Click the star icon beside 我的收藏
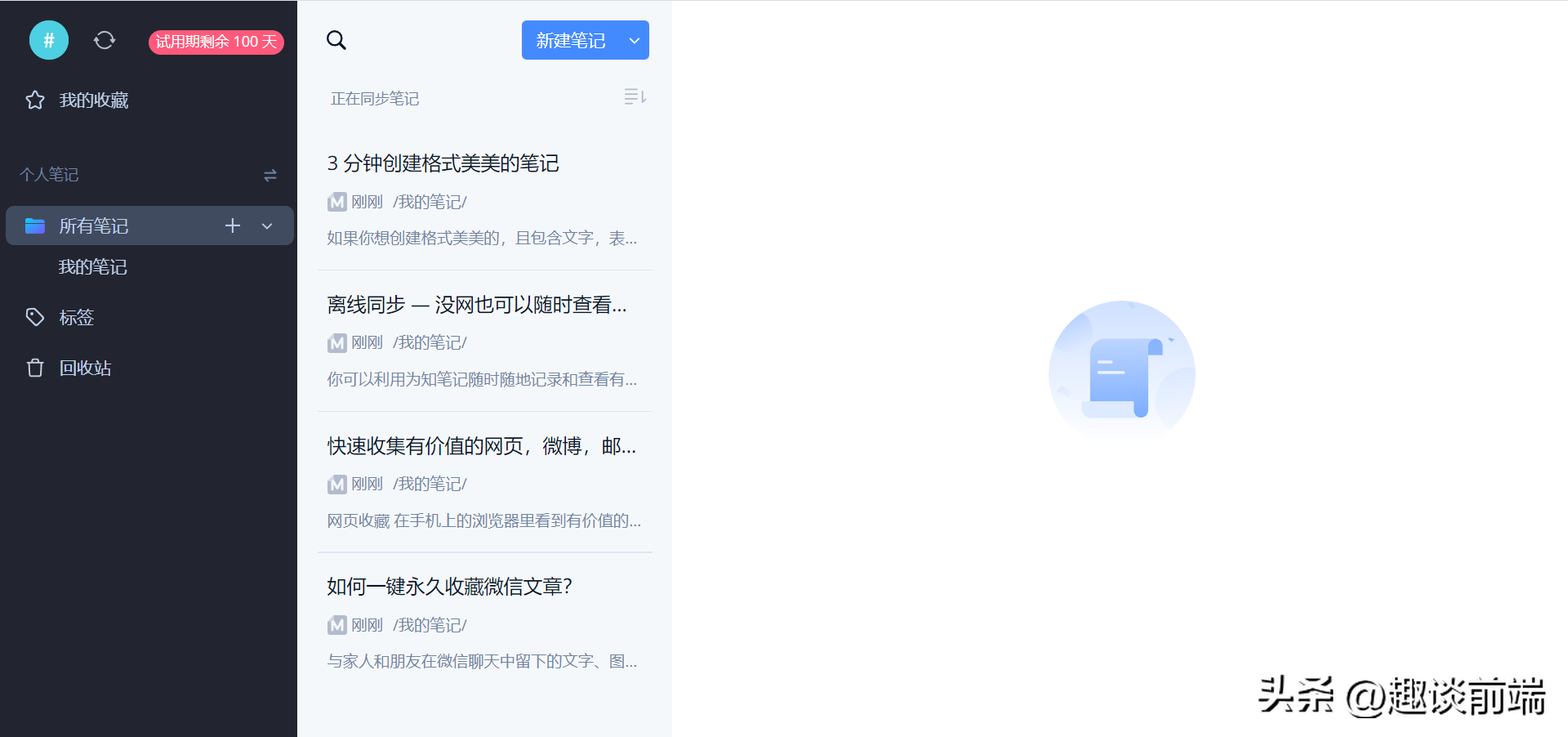The image size is (1568, 737). tap(35, 100)
